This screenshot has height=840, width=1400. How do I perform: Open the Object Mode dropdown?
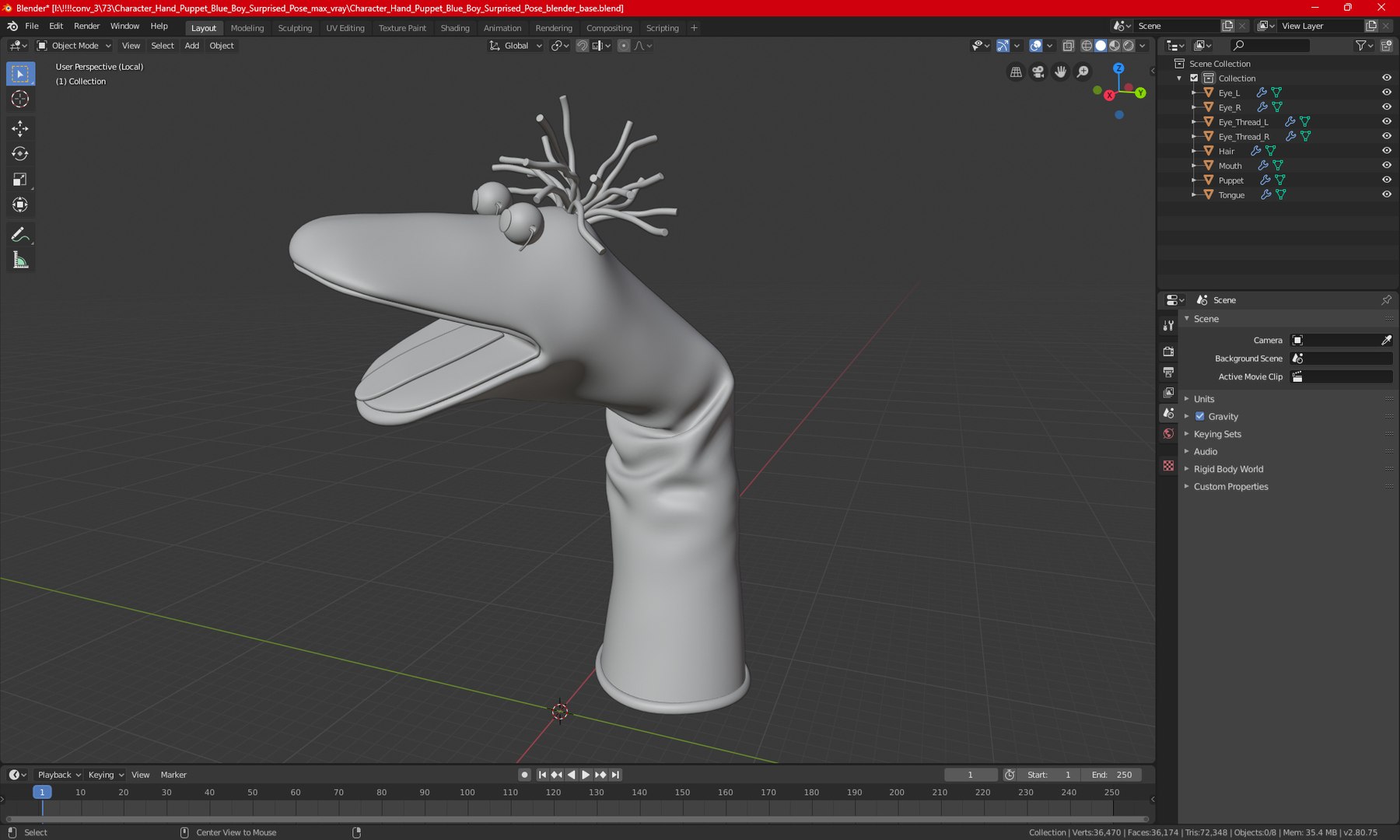point(75,46)
